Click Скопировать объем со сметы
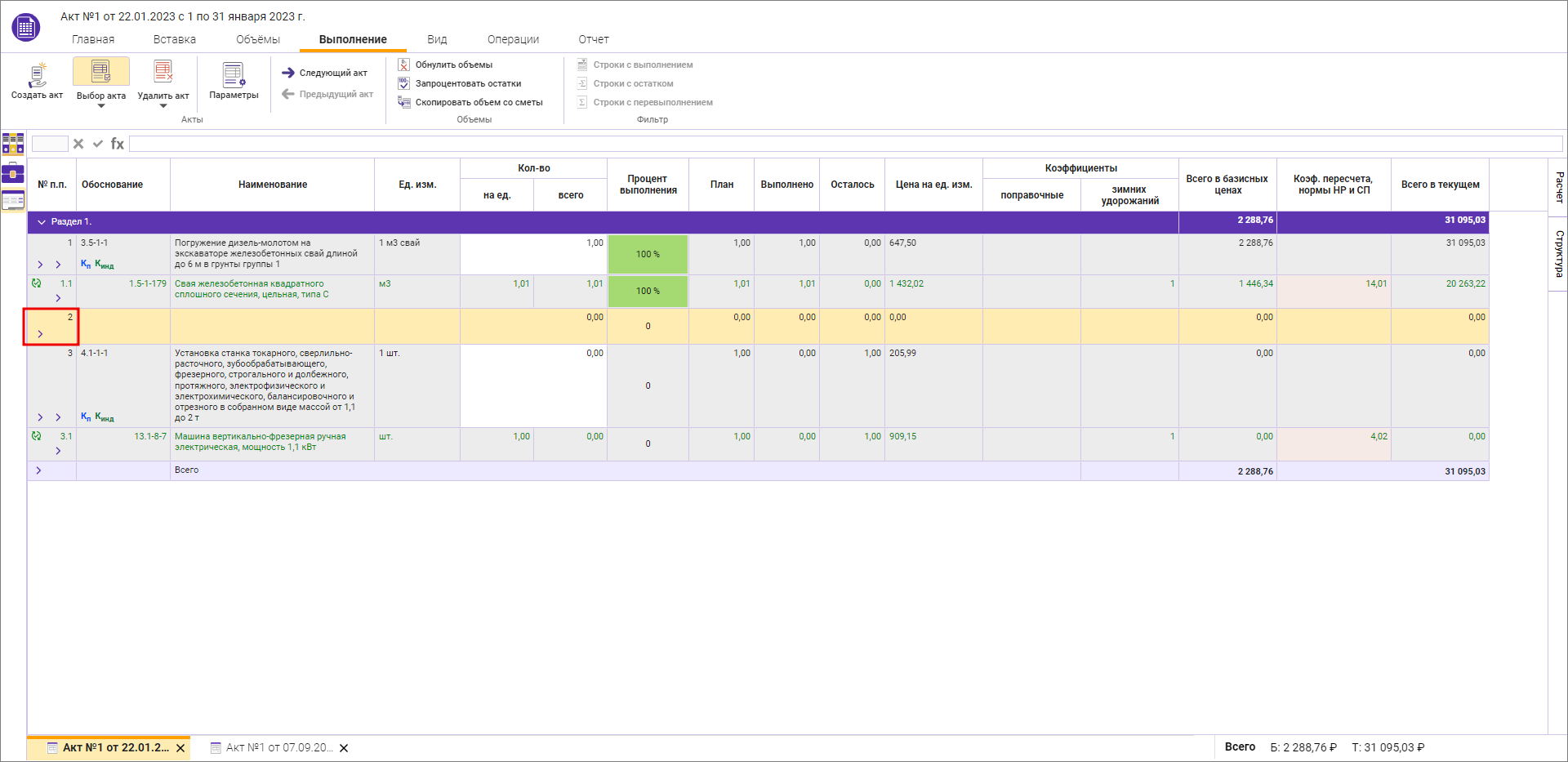The height and width of the screenshot is (762, 1568). coord(479,102)
